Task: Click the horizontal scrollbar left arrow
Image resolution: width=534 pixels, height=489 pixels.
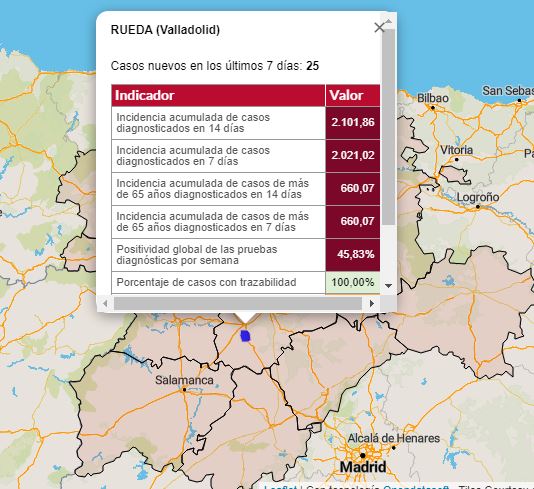Action: coord(105,303)
